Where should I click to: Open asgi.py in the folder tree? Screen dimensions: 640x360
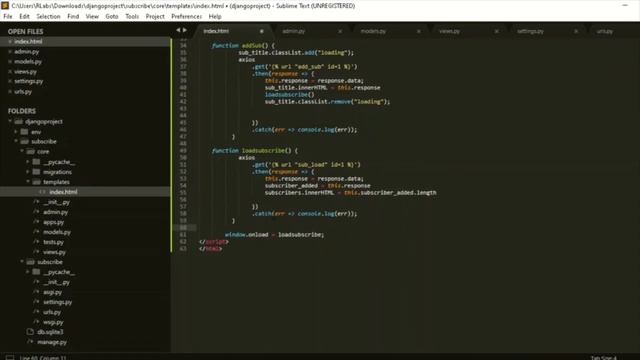click(x=52, y=292)
